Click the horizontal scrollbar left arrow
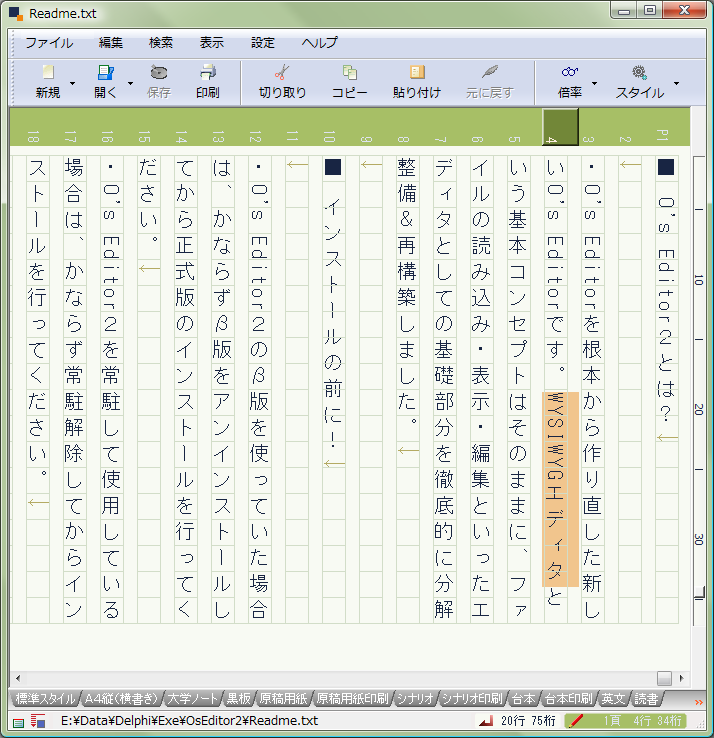Screen dimensions: 714x738 (x=18, y=678)
